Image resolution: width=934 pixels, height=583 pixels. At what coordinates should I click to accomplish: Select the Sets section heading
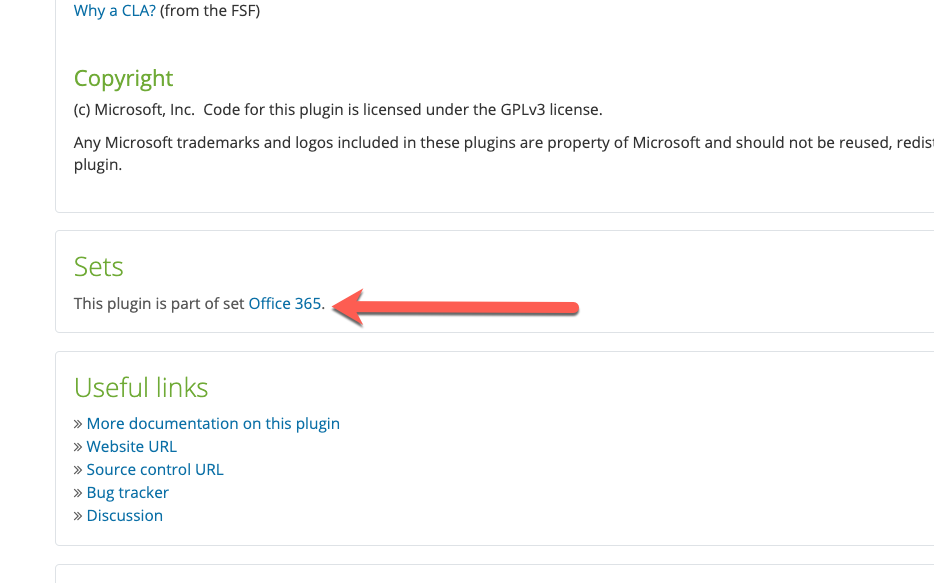(x=98, y=266)
